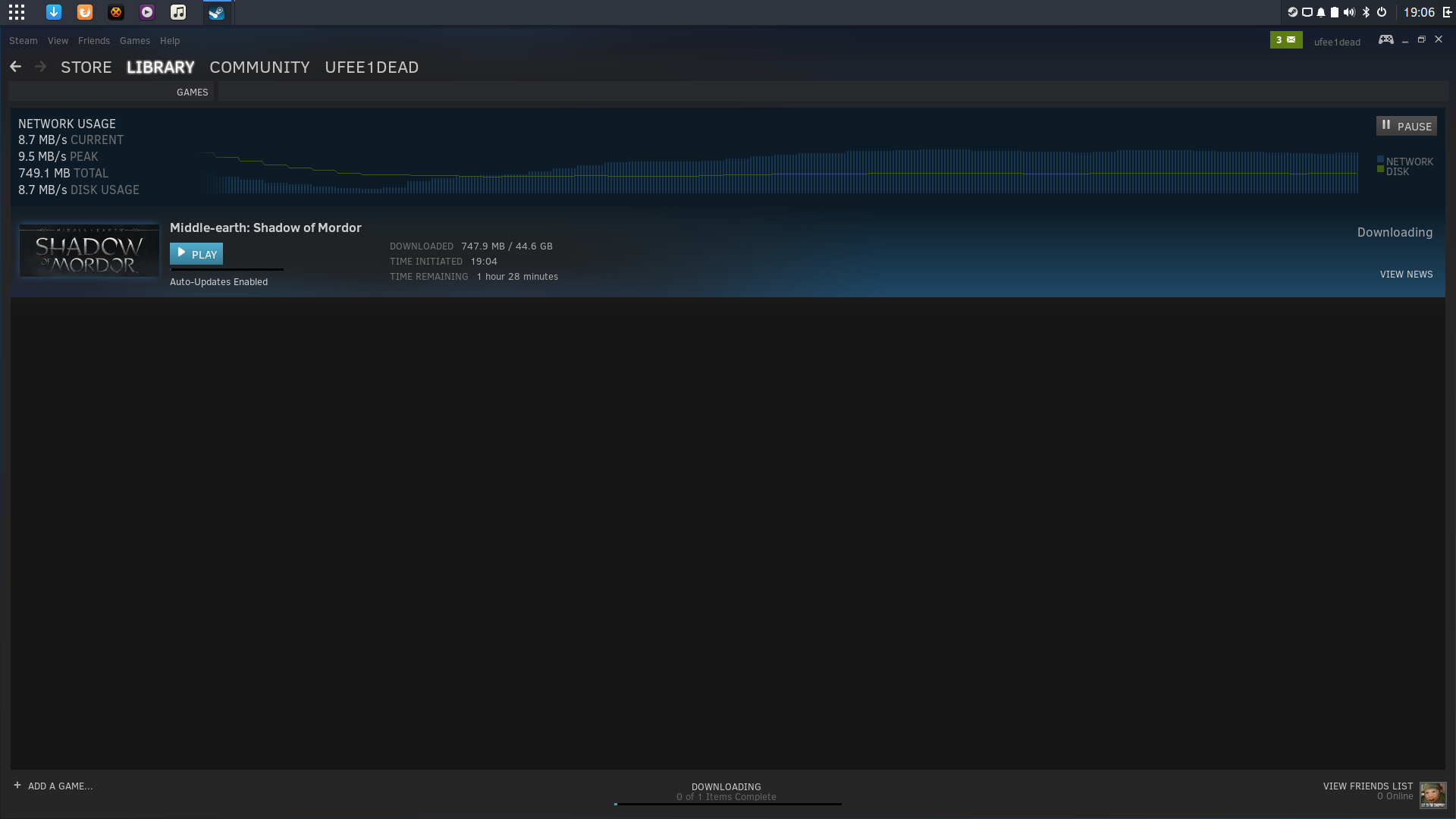Open the Help menu

(170, 41)
